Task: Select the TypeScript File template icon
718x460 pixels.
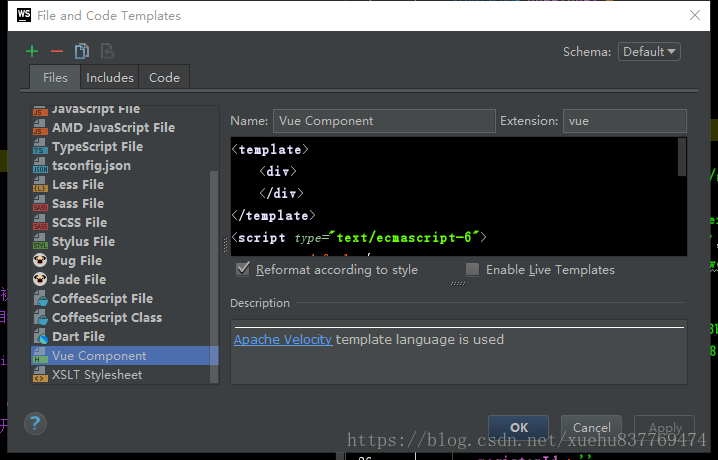Action: [x=40, y=147]
